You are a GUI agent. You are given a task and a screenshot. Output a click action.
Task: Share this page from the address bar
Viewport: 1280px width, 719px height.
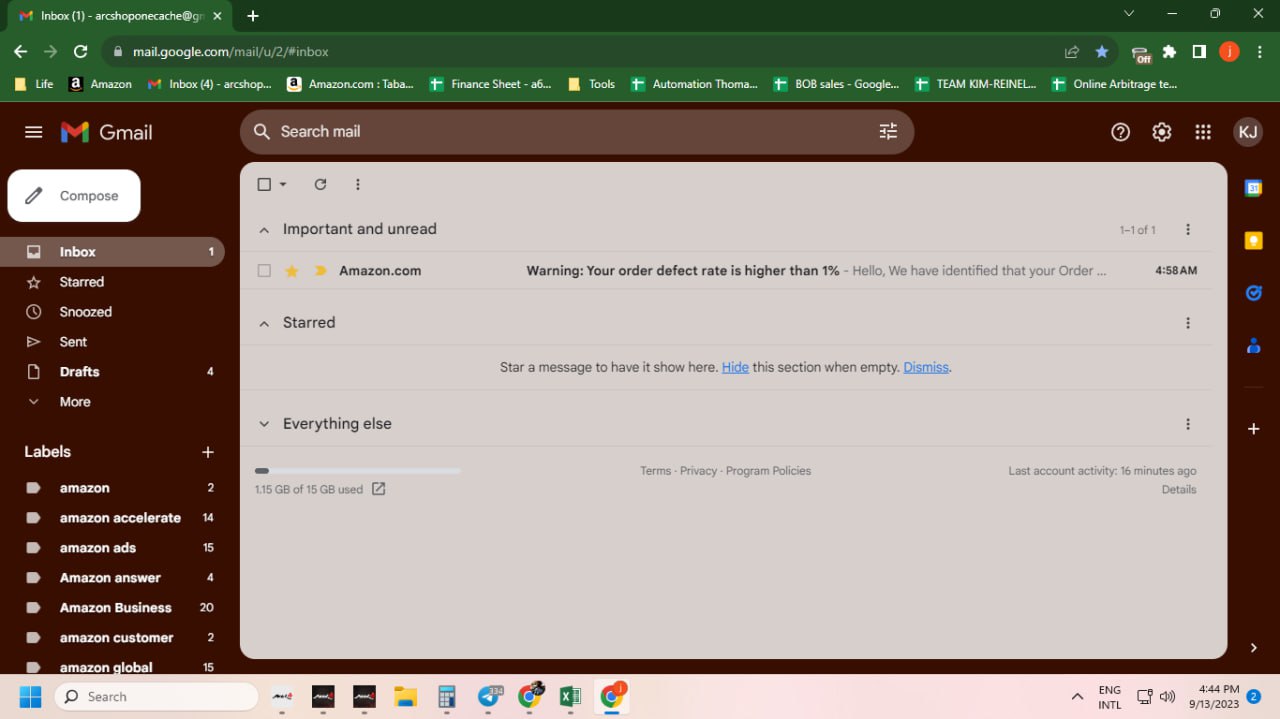click(1072, 51)
